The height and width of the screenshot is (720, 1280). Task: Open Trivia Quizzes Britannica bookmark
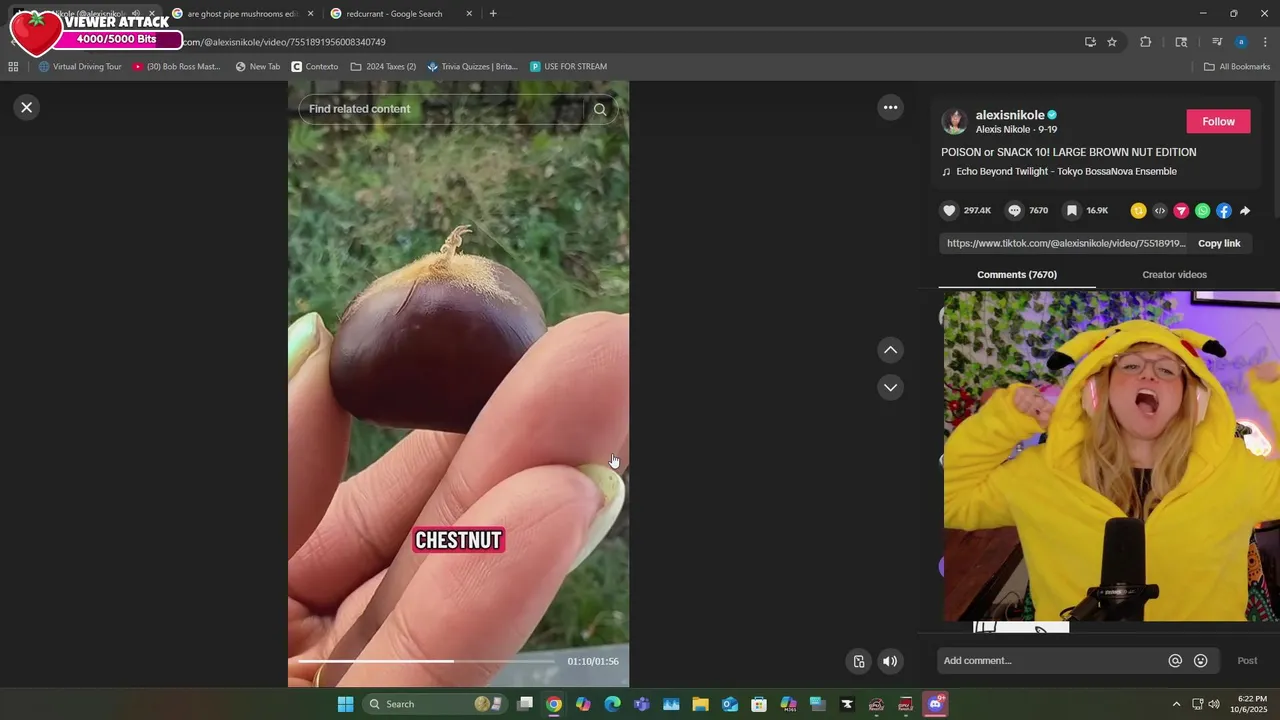point(472,67)
